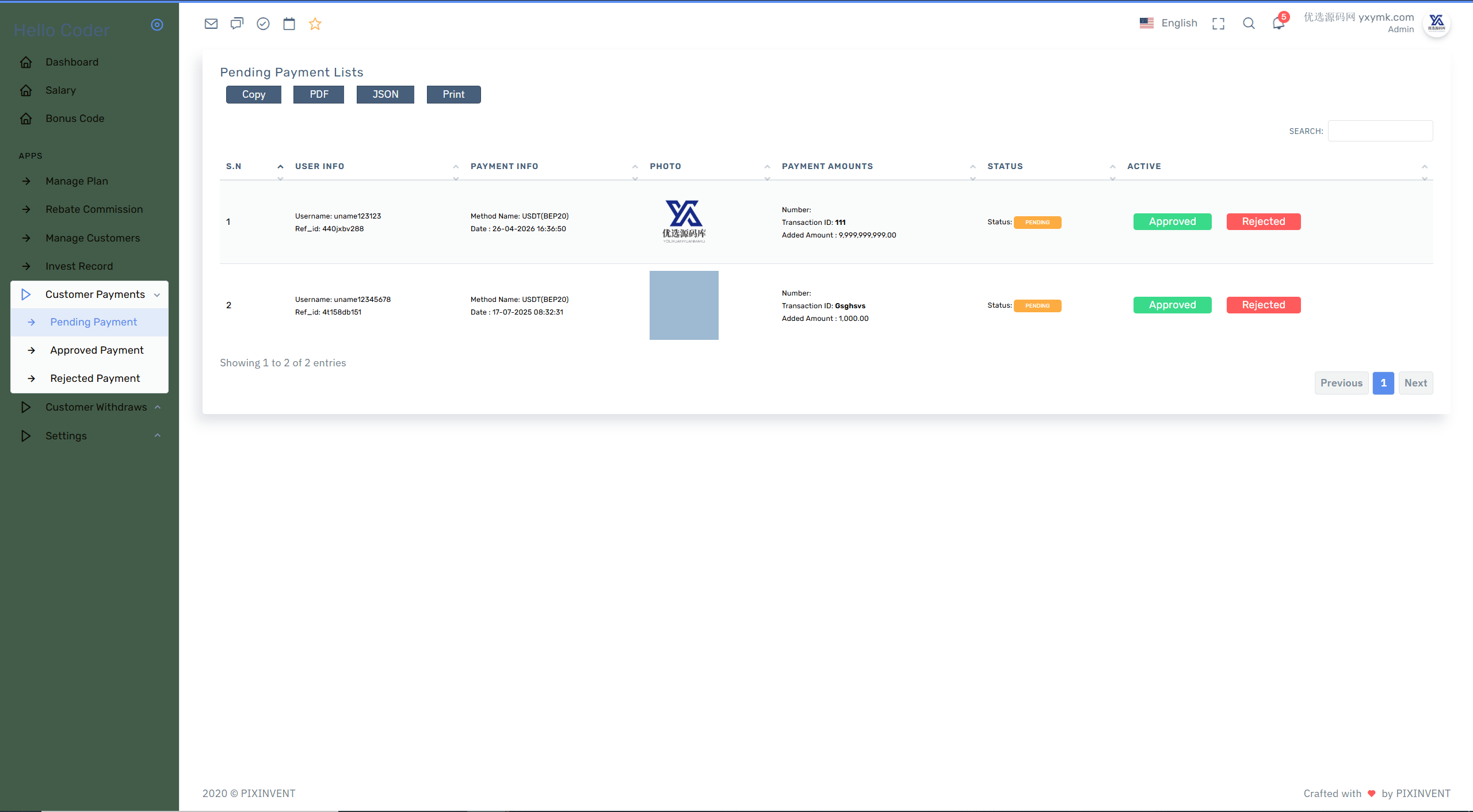Reject payment for uname123123
This screenshot has height=812, width=1473.
coord(1264,221)
